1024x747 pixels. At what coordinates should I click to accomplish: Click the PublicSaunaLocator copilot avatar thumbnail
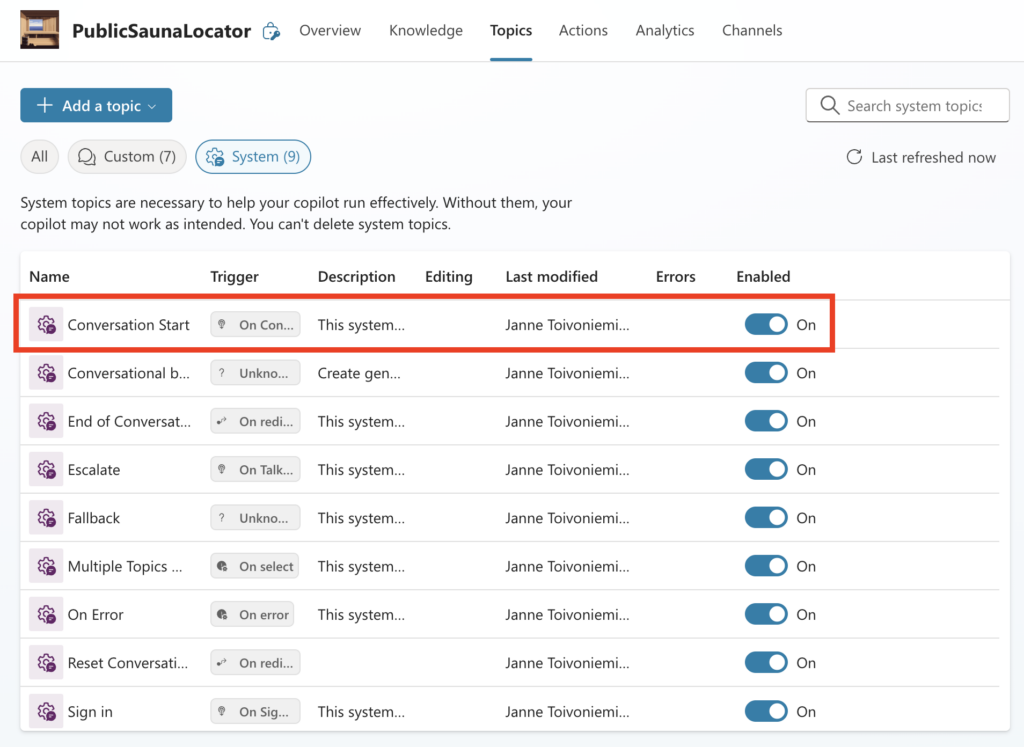pyautogui.click(x=40, y=30)
